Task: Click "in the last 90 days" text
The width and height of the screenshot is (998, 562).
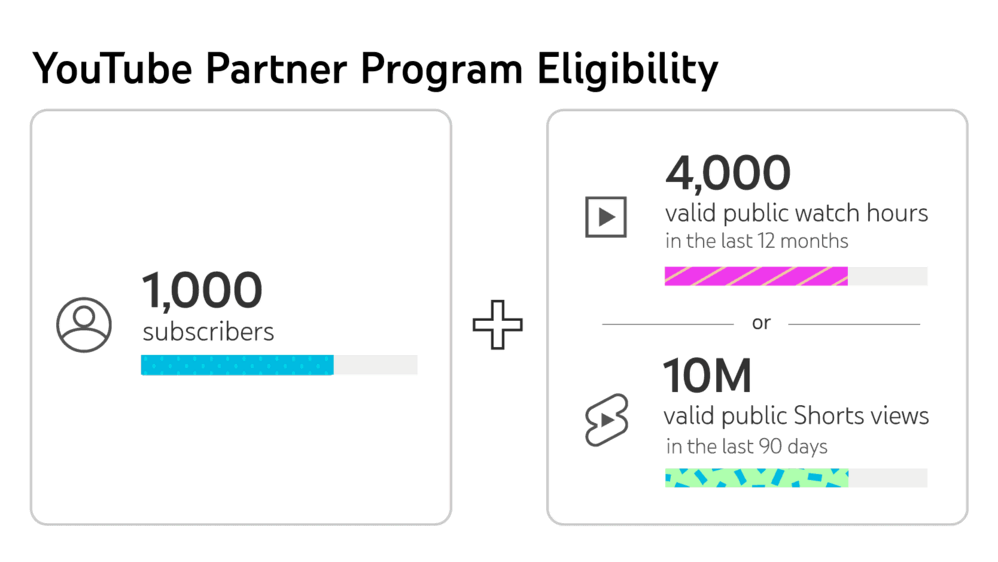Action: (746, 446)
